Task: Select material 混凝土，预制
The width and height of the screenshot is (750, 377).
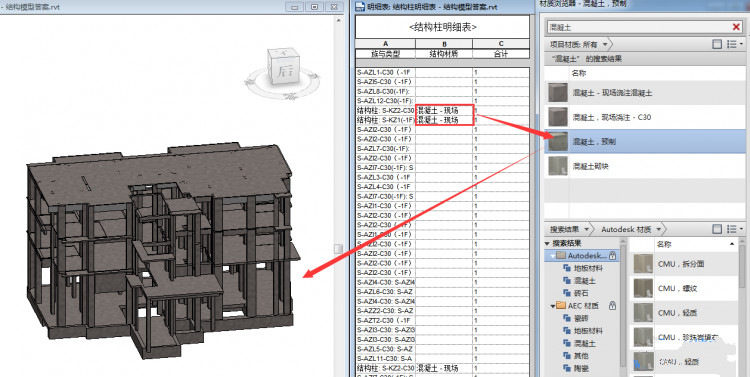Action: tap(645, 142)
